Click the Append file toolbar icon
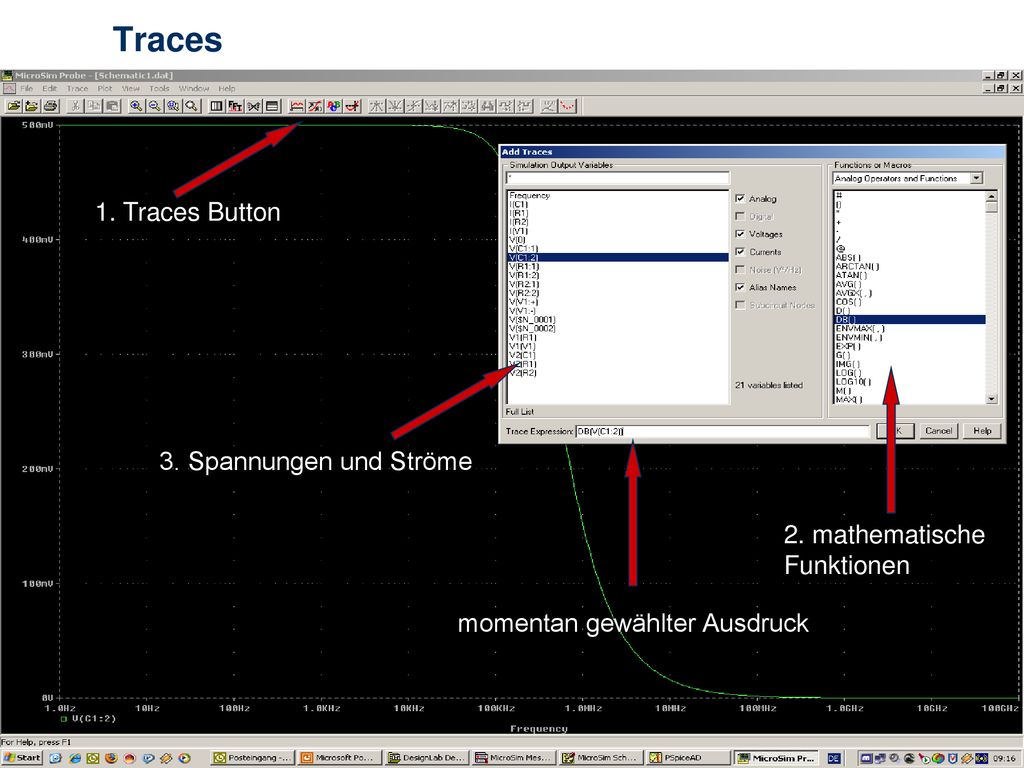 pos(32,106)
